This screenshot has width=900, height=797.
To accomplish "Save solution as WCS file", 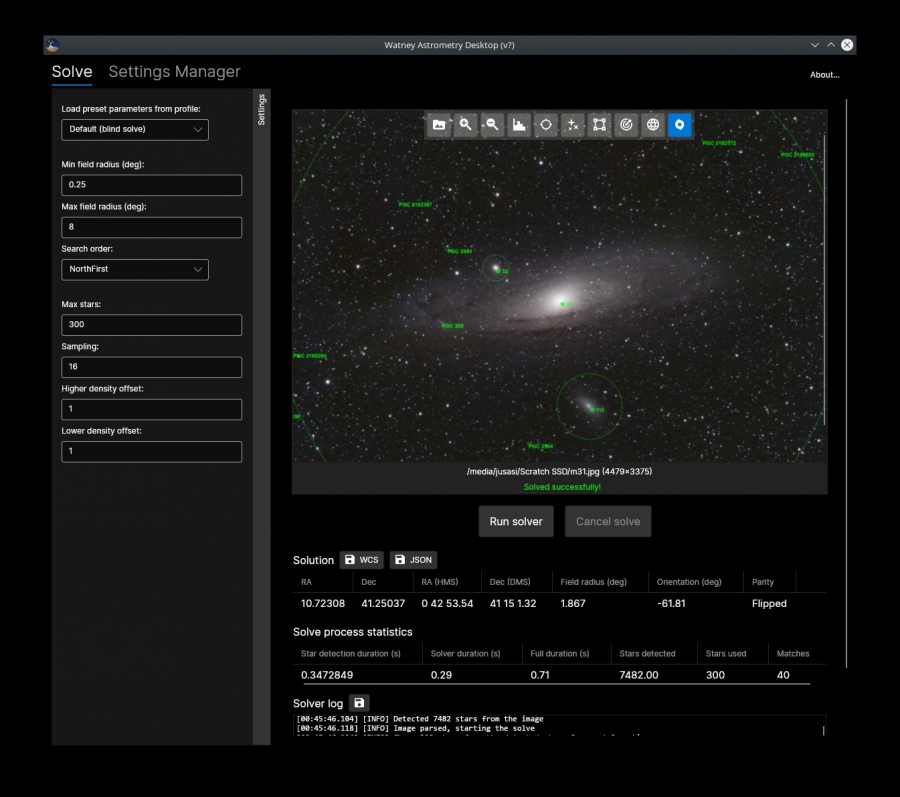I will (362, 560).
